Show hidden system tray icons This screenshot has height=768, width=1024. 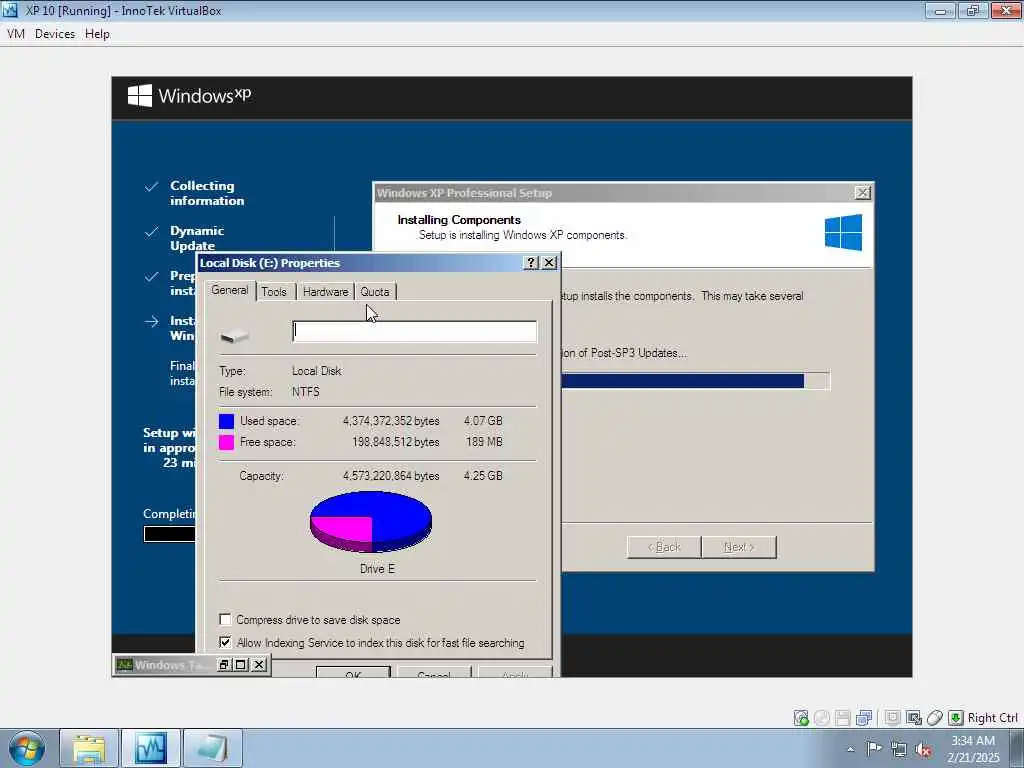850,749
